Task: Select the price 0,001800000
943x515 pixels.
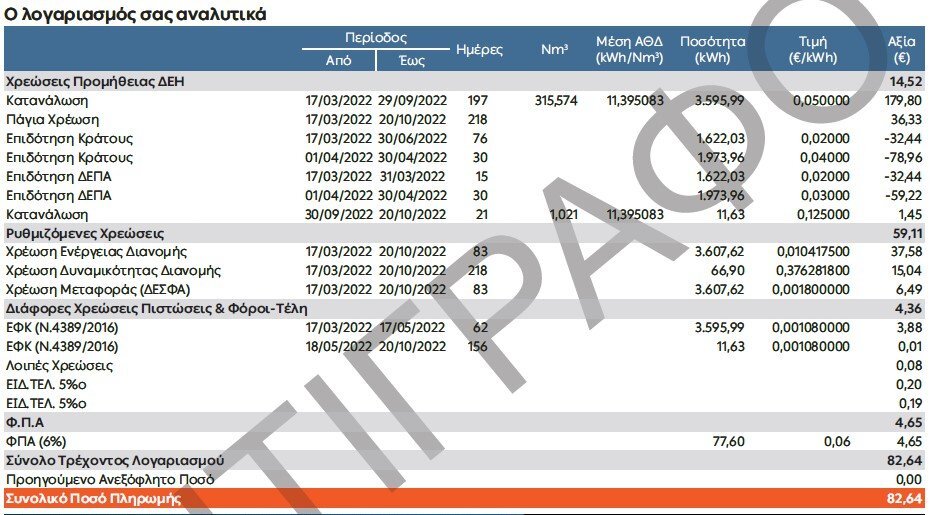Action: click(x=811, y=289)
